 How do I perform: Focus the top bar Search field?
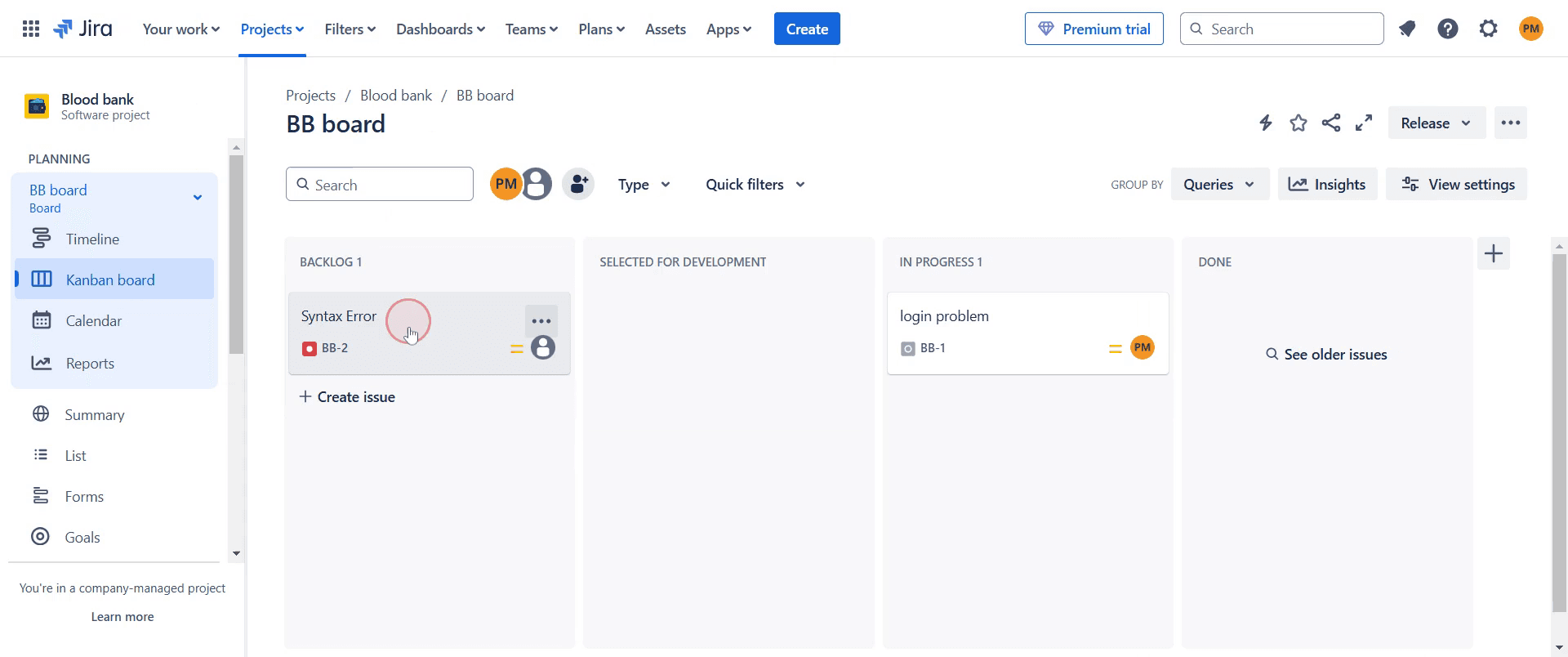point(1282,29)
